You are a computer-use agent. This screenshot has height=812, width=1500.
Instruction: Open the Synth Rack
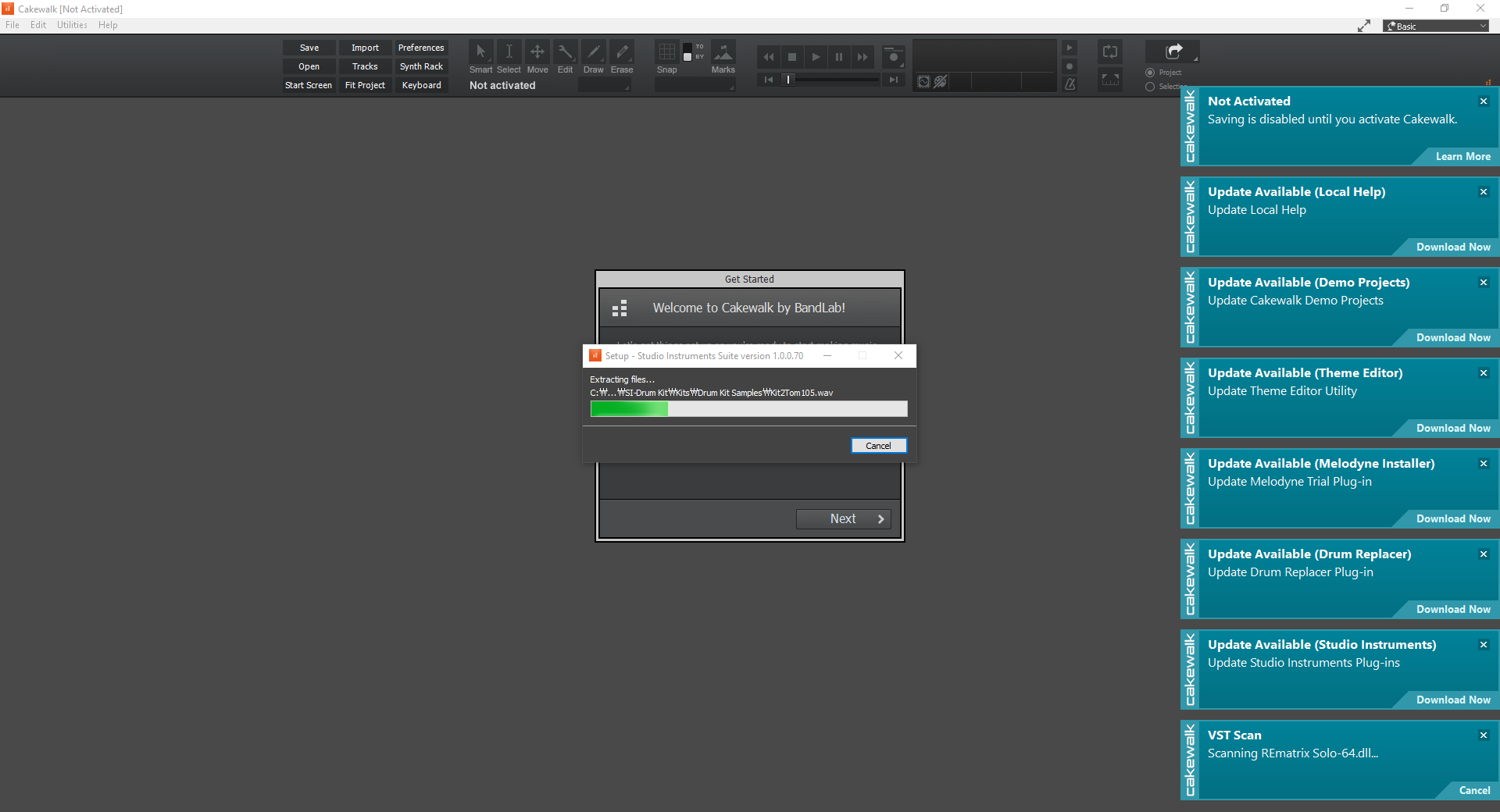[421, 66]
